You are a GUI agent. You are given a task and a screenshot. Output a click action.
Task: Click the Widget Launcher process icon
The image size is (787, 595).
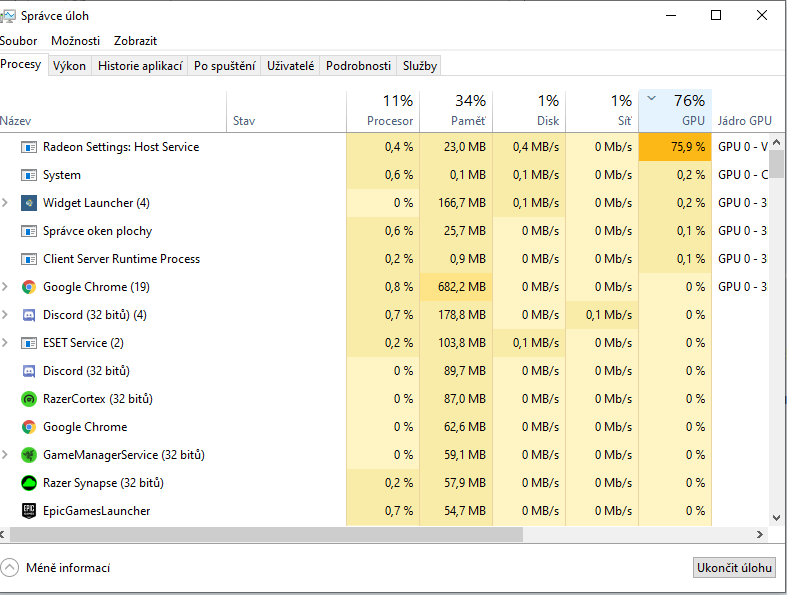coord(28,203)
